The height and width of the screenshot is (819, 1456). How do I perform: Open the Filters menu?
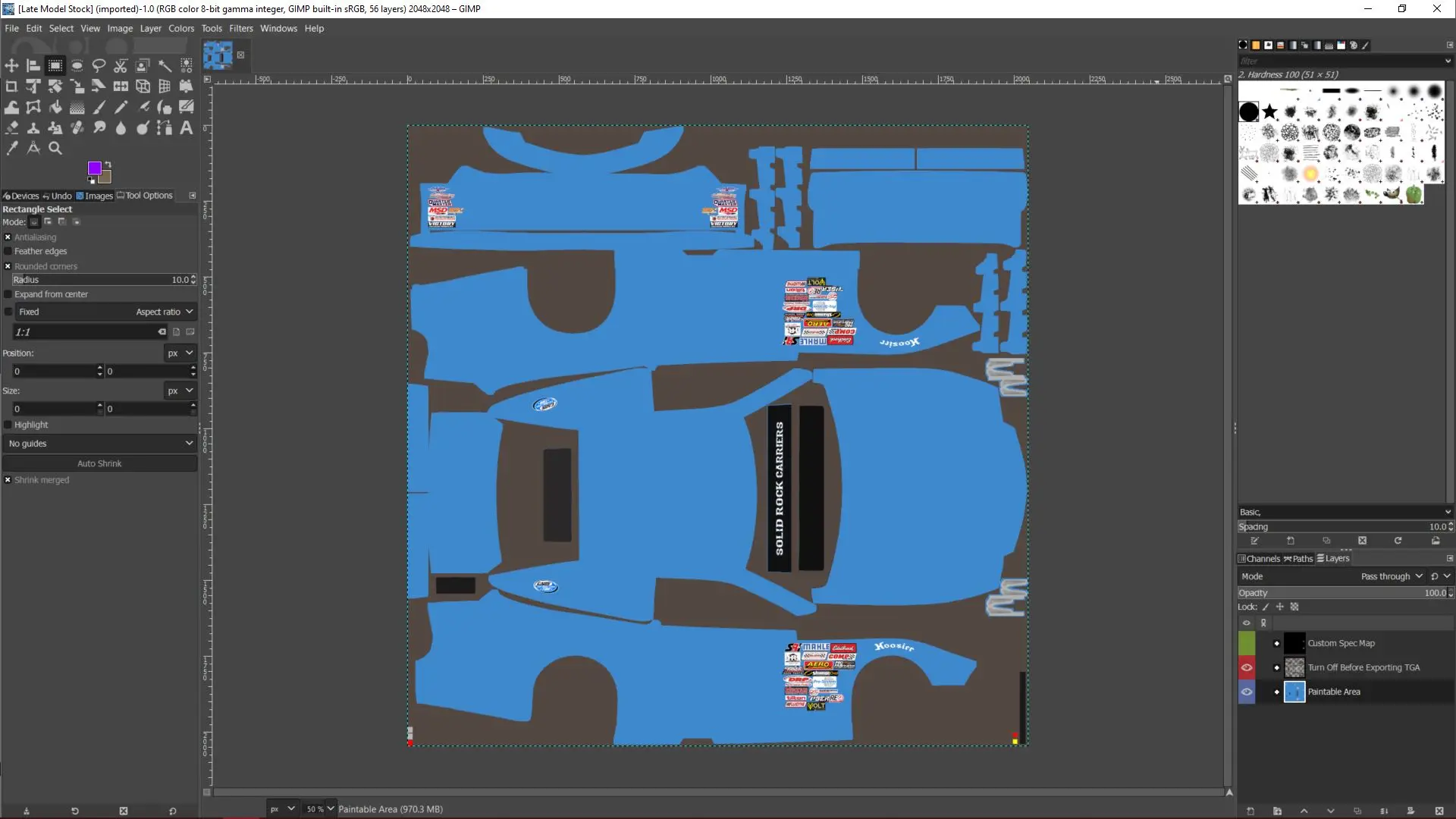point(240,28)
